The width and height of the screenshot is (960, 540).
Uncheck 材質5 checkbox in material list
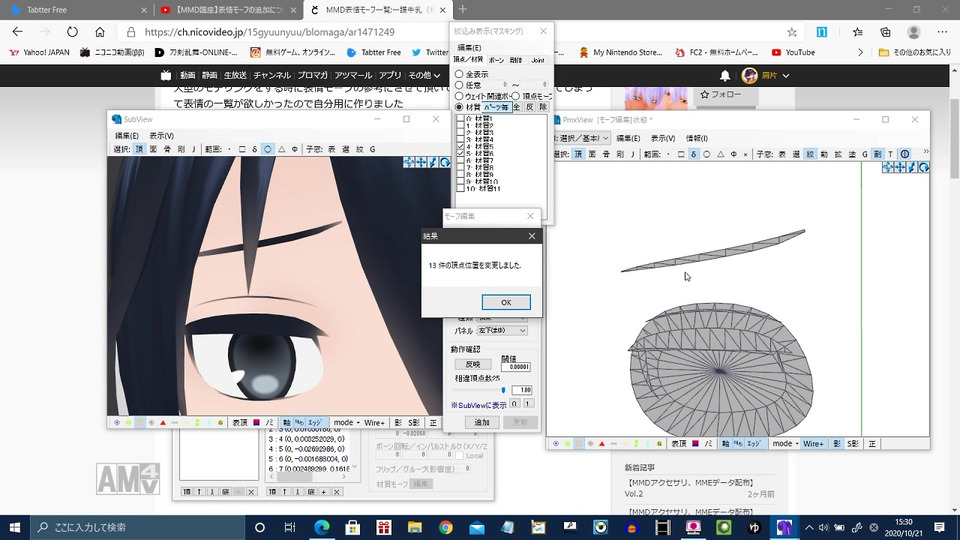coord(460,147)
